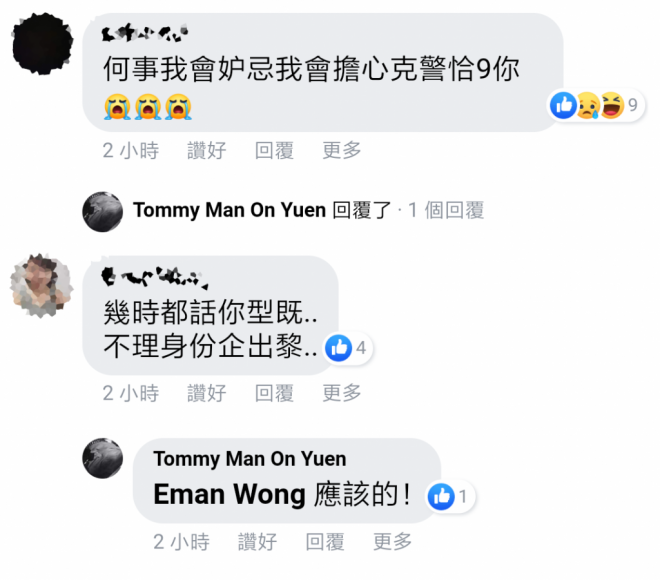Click the laughing haha reaction icon on first comment
The height and width of the screenshot is (580, 660).
[612, 105]
